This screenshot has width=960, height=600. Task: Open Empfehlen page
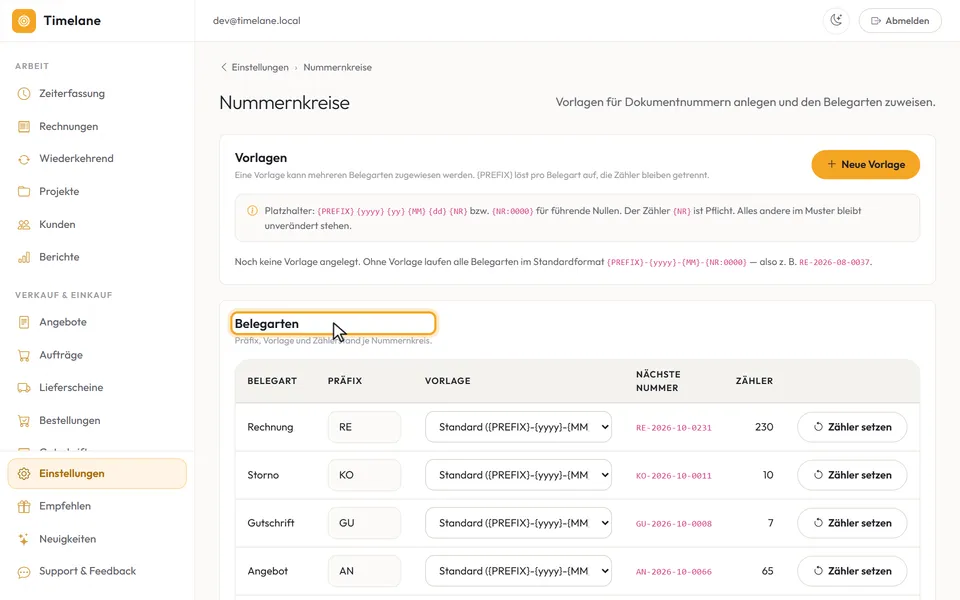tap(97, 506)
